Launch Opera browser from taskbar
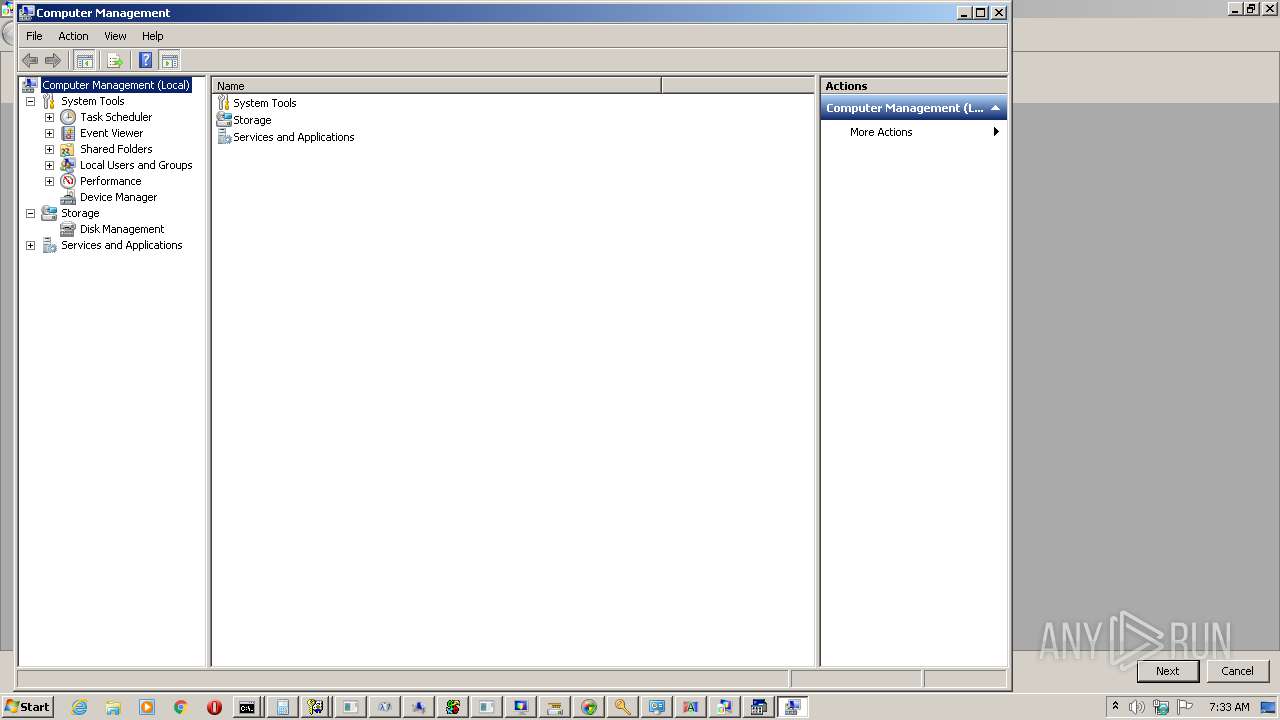 [x=214, y=707]
